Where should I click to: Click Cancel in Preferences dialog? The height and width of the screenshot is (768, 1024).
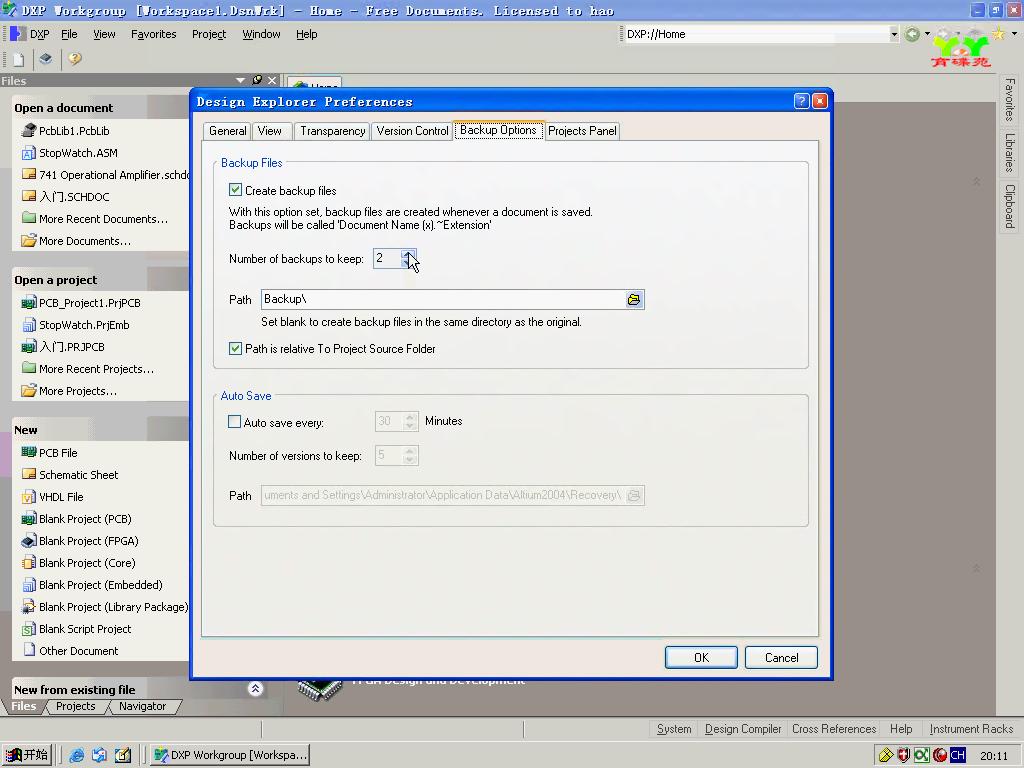781,658
